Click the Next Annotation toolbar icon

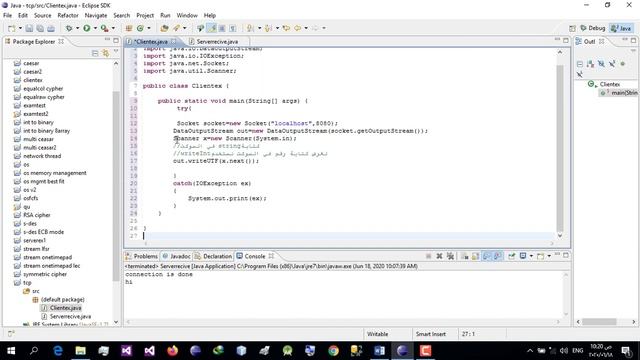tap(250, 28)
